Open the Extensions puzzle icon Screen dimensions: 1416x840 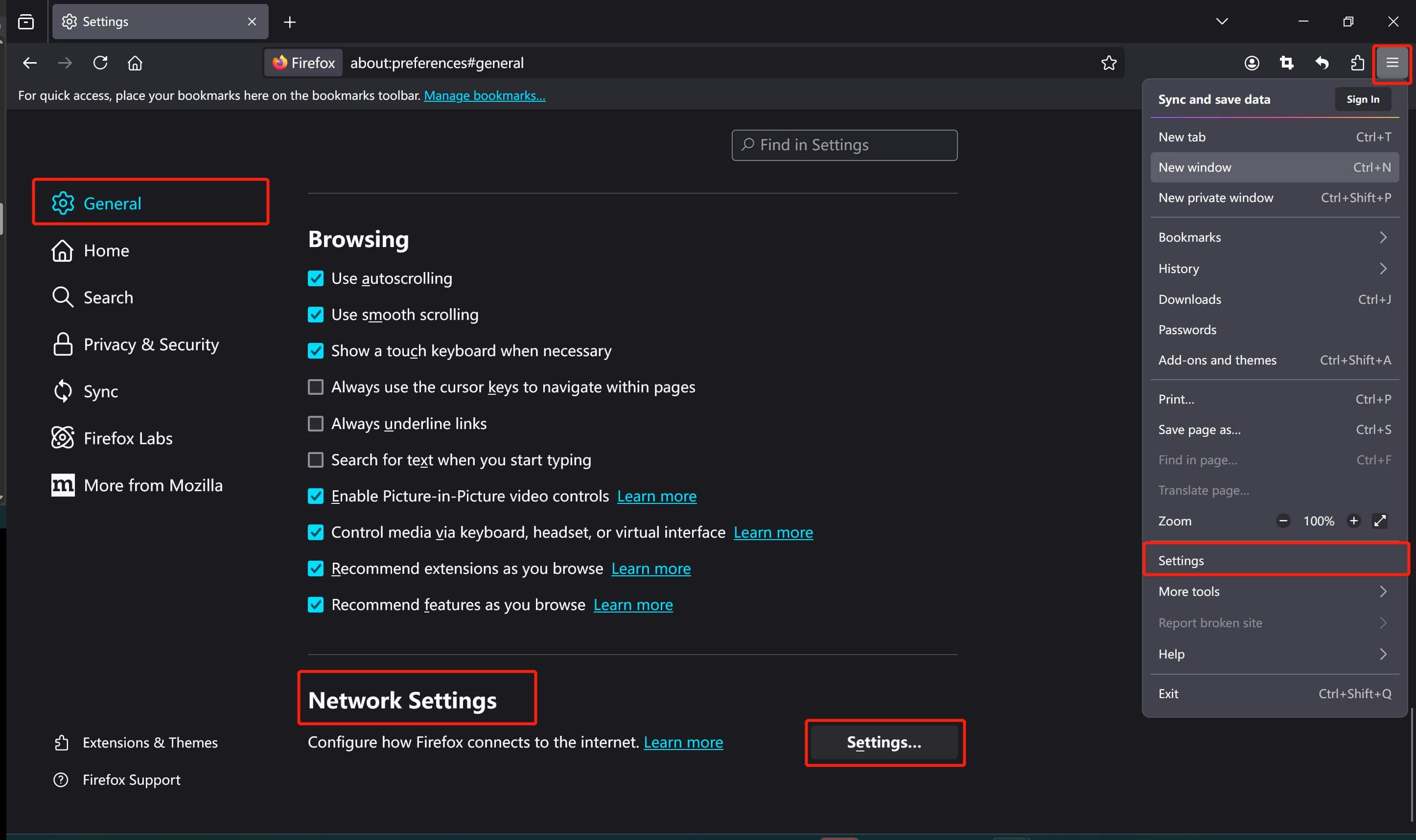pos(1357,63)
